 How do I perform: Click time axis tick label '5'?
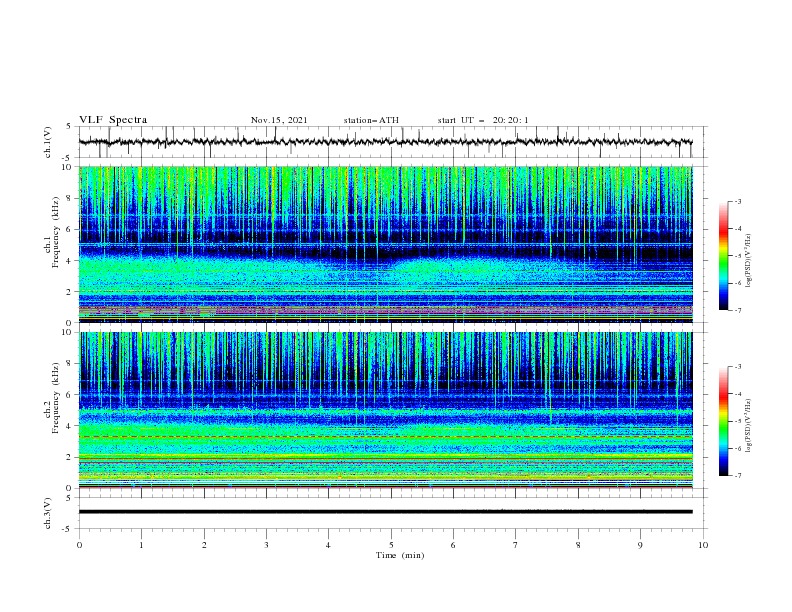coord(391,545)
